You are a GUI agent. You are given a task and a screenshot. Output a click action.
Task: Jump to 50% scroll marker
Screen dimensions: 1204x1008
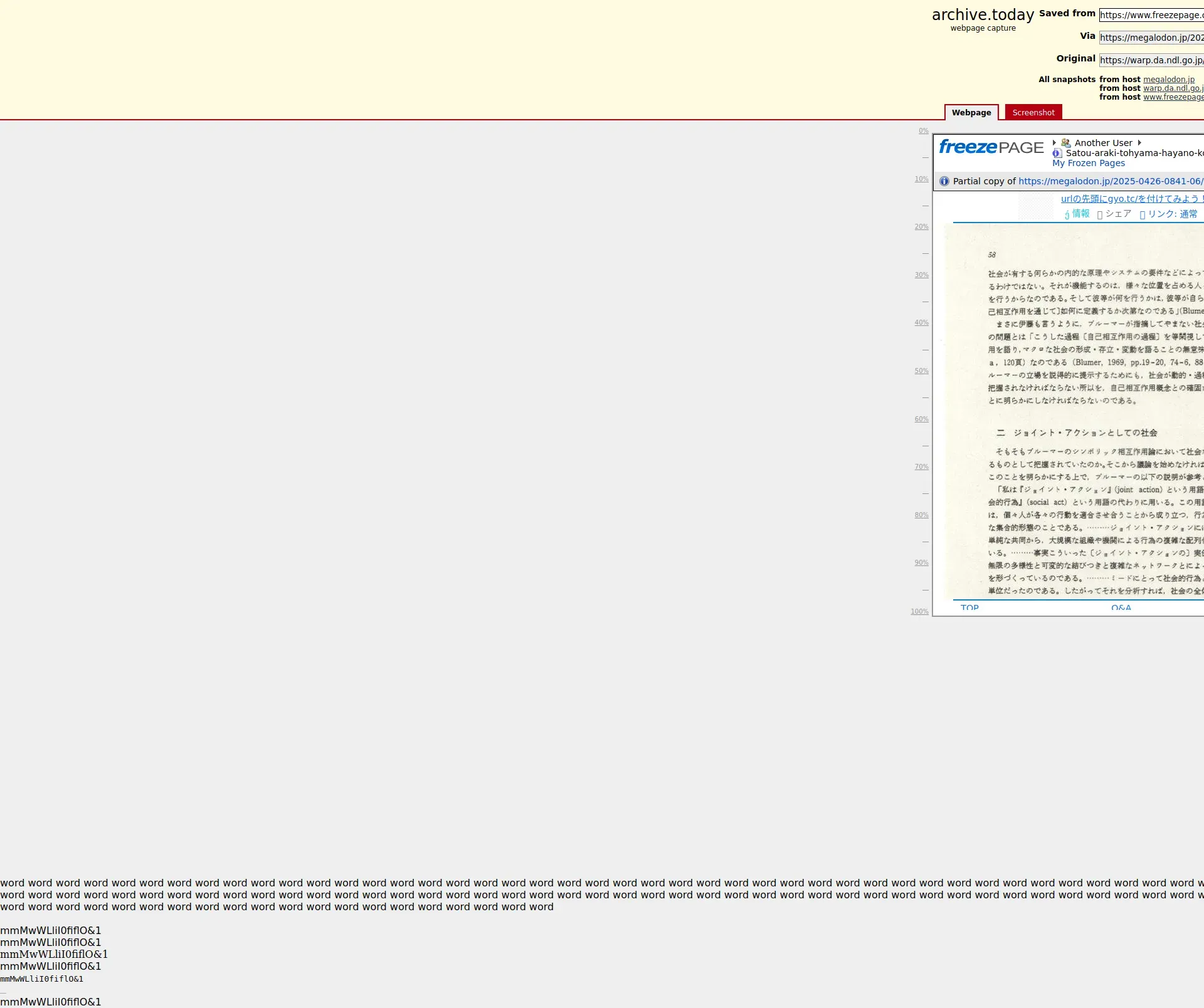click(x=921, y=371)
